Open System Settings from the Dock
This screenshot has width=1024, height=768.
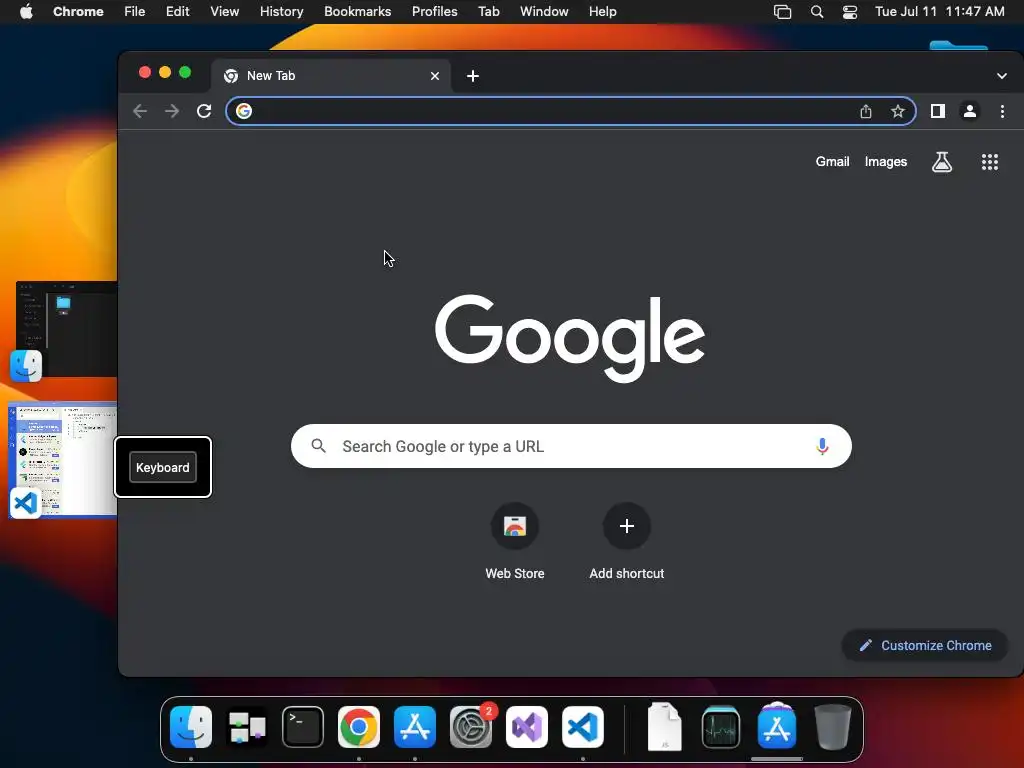[471, 727]
